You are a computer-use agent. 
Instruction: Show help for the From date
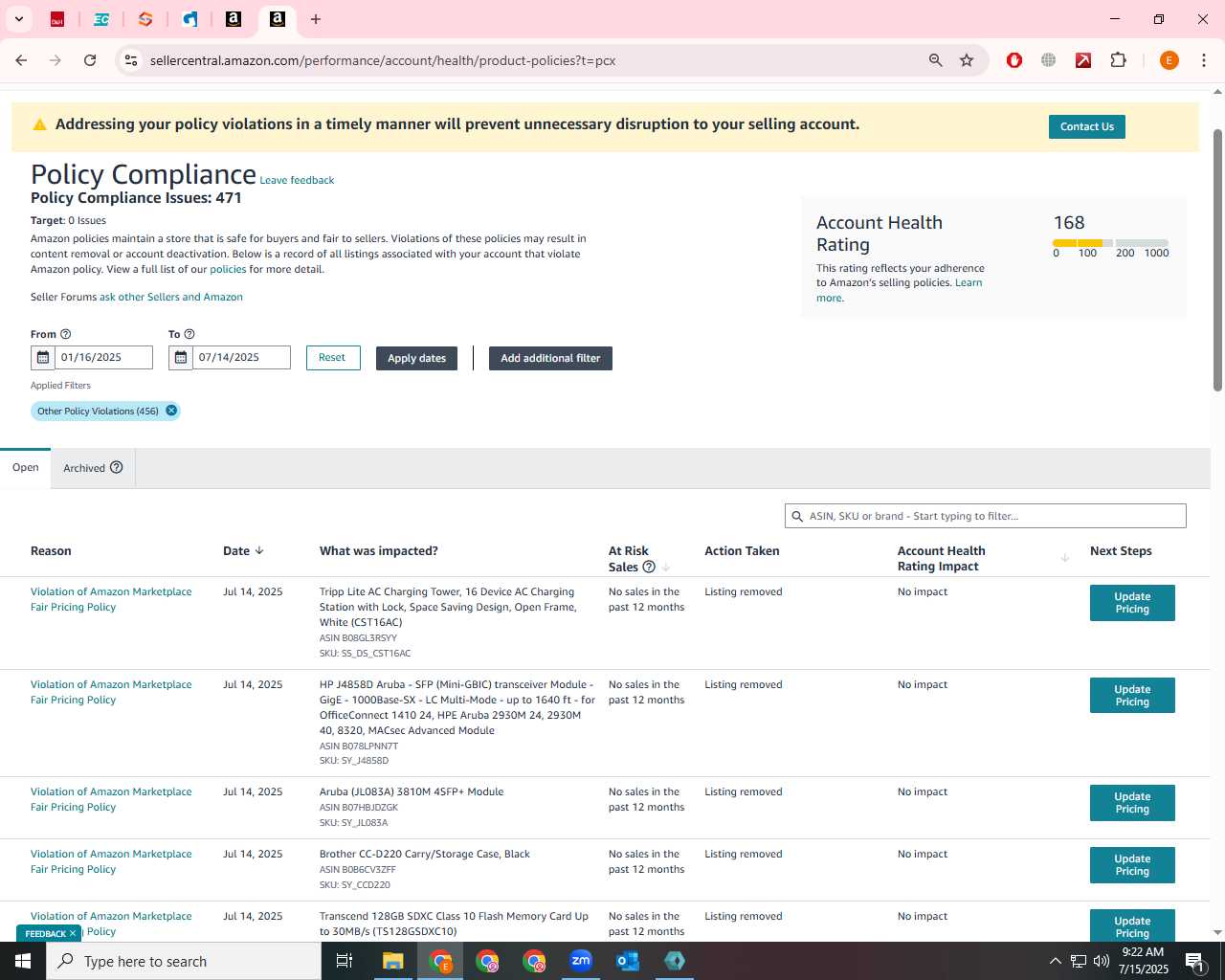(66, 334)
